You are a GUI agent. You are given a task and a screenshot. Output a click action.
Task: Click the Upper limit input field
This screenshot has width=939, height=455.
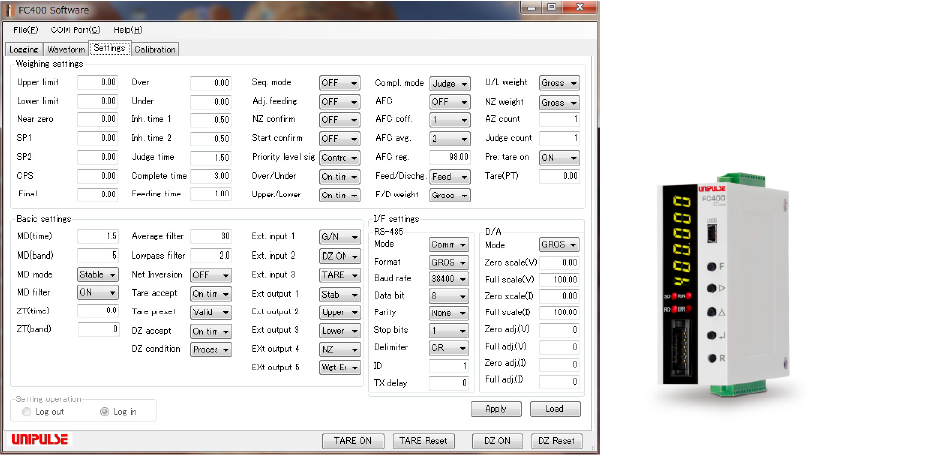[x=98, y=83]
